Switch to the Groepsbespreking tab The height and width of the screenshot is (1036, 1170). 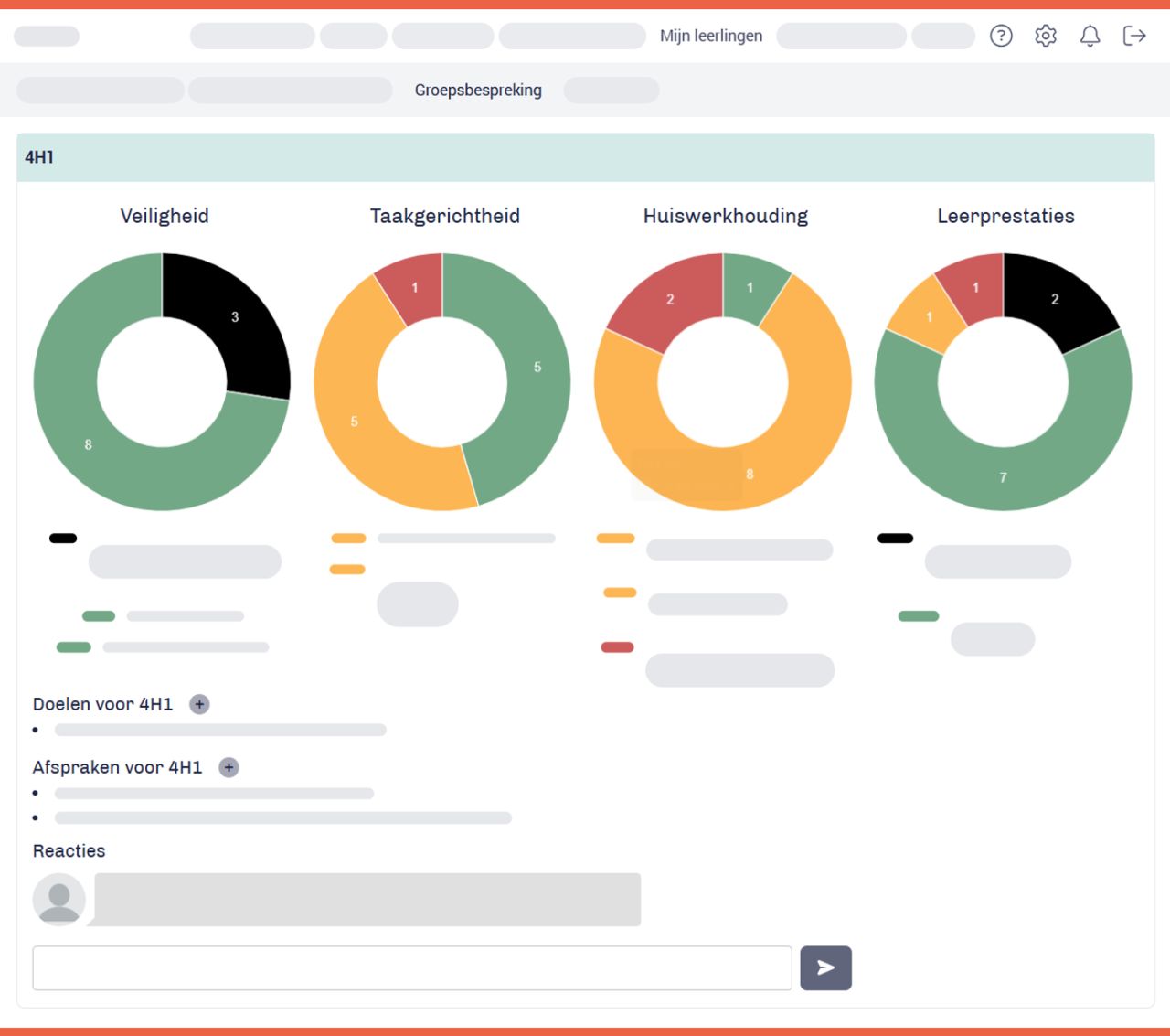coord(478,90)
